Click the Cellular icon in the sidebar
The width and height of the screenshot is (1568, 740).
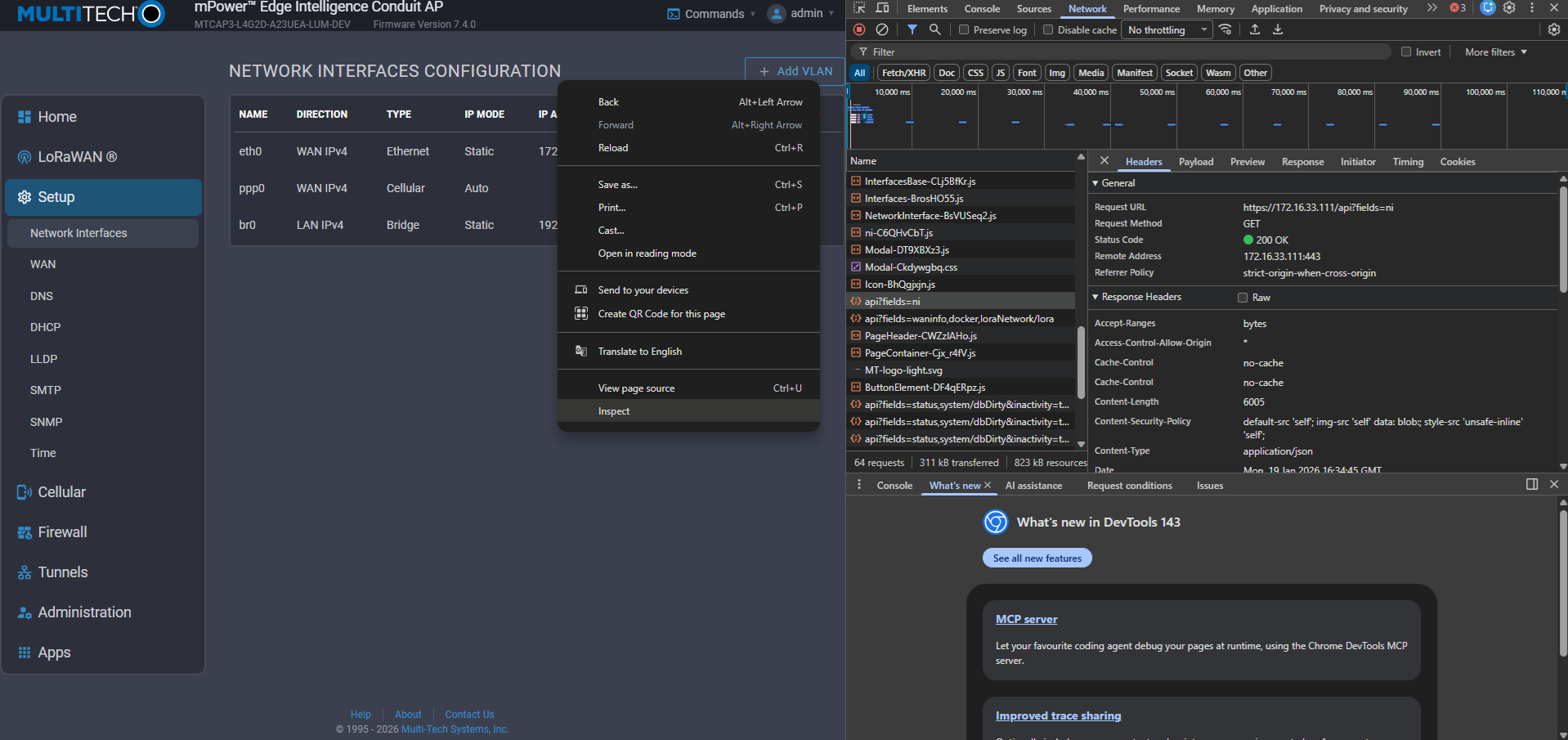click(x=24, y=491)
